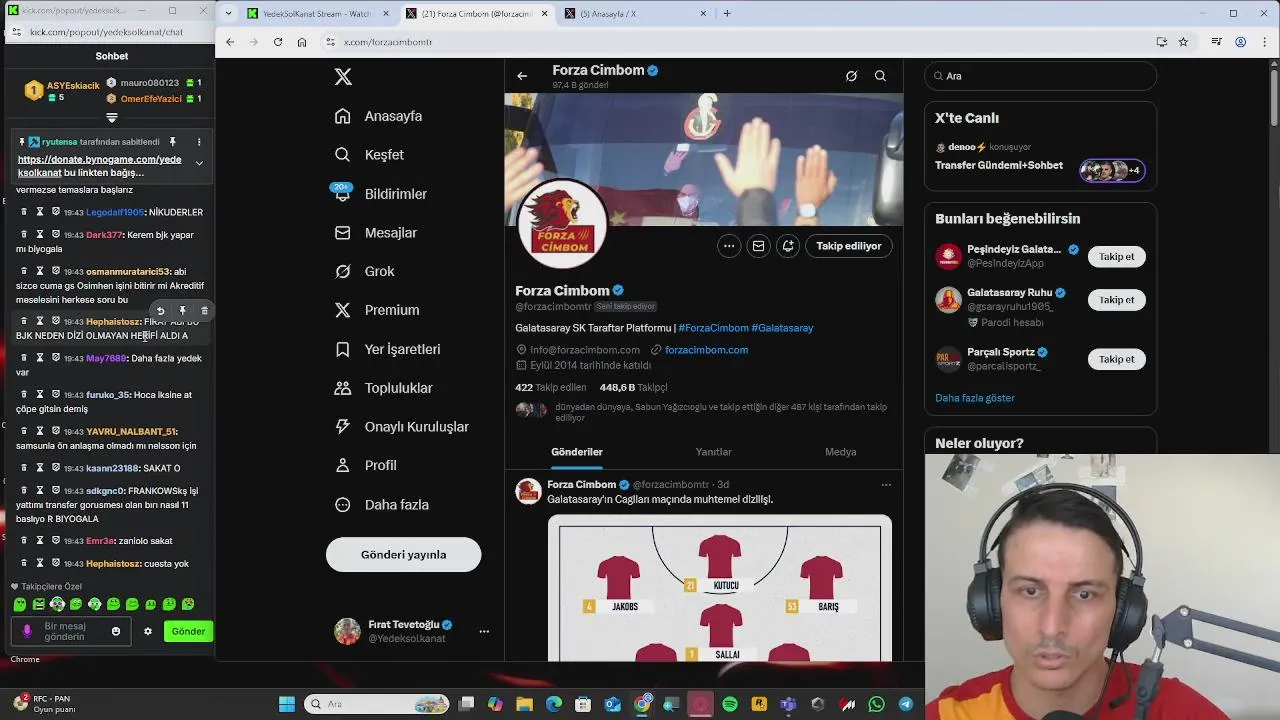Click Gönder button in Kick chat
This screenshot has width=1280, height=720.
tap(188, 631)
